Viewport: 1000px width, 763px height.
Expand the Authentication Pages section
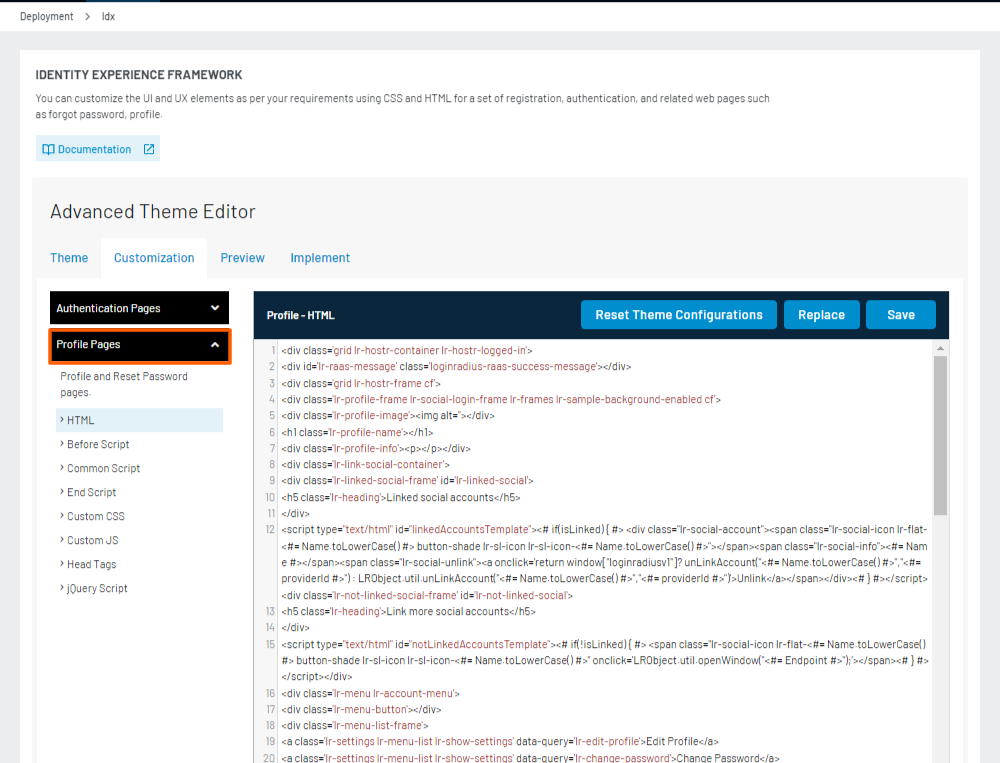click(x=139, y=307)
